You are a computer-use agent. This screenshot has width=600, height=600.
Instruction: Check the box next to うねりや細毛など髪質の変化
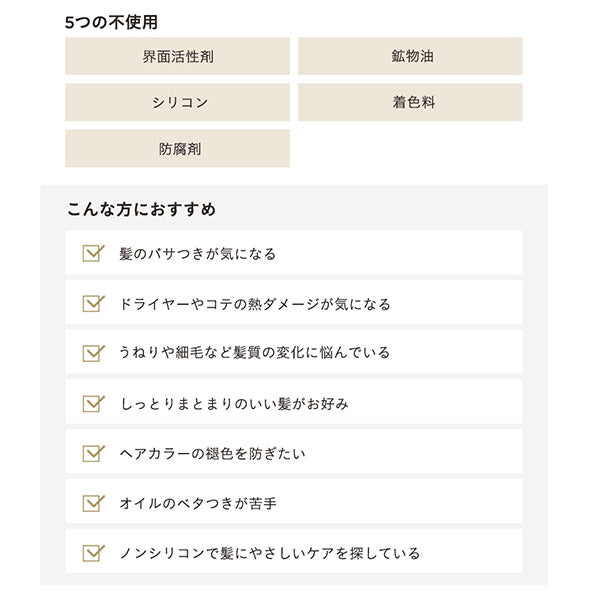(93, 353)
